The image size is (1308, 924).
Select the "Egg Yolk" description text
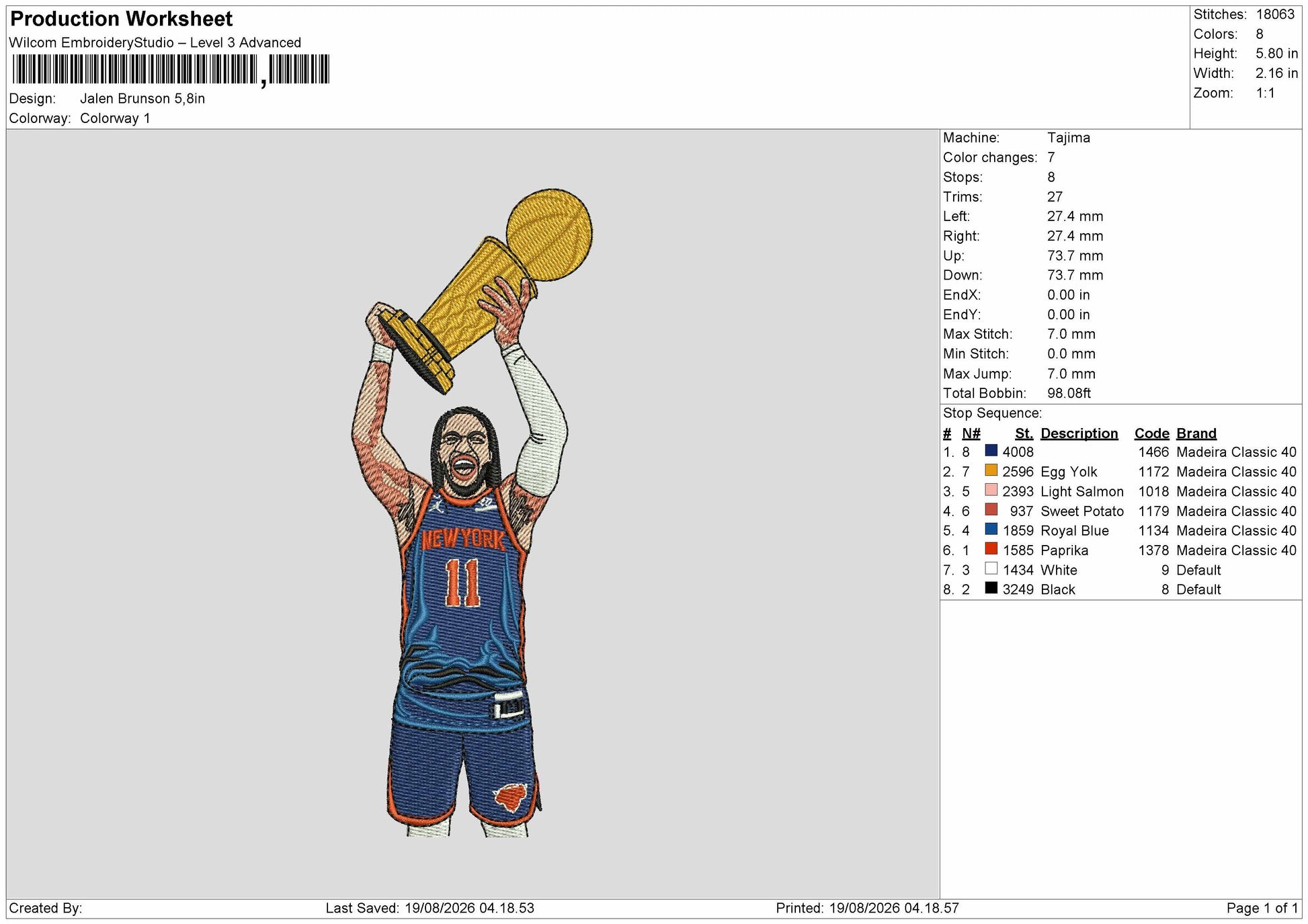pyautogui.click(x=1069, y=472)
